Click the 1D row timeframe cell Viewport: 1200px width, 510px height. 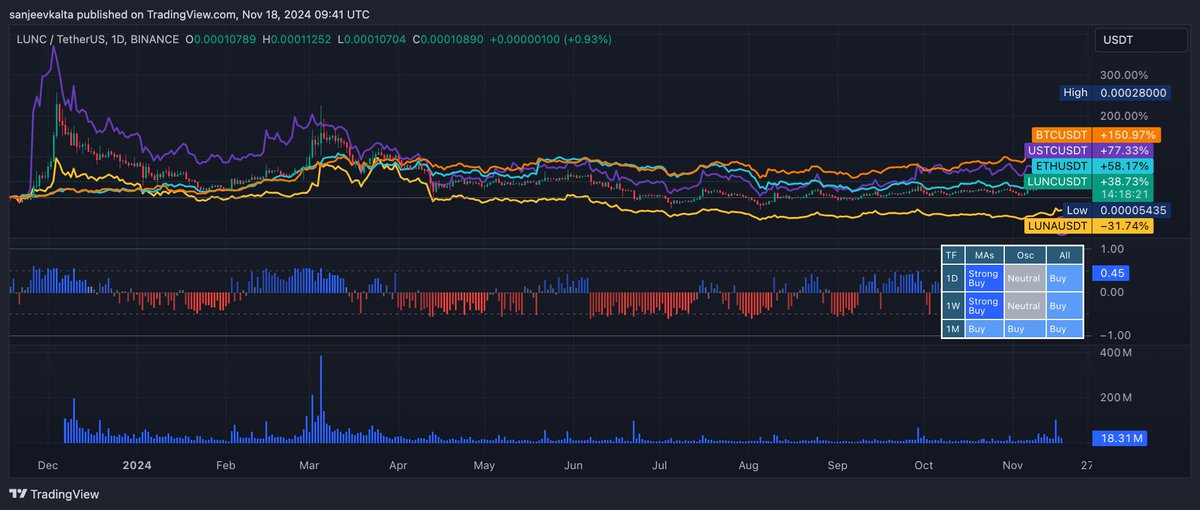[954, 279]
